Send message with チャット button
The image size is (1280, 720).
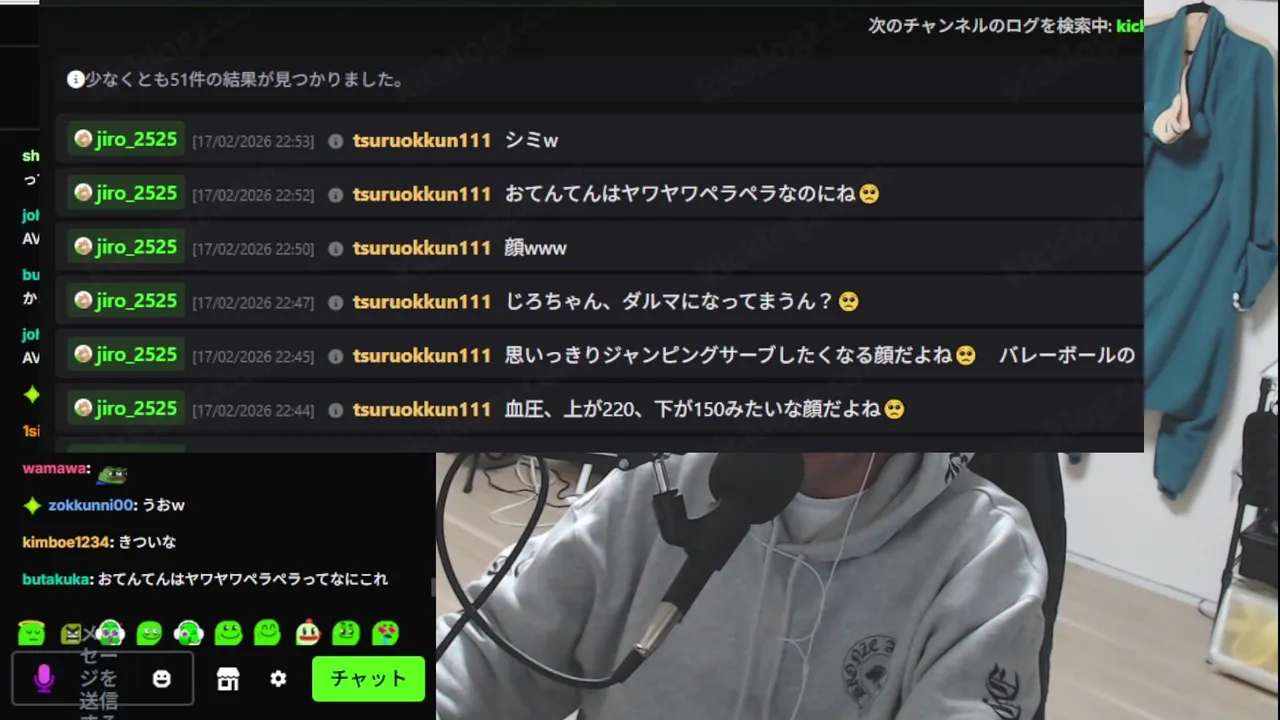368,679
